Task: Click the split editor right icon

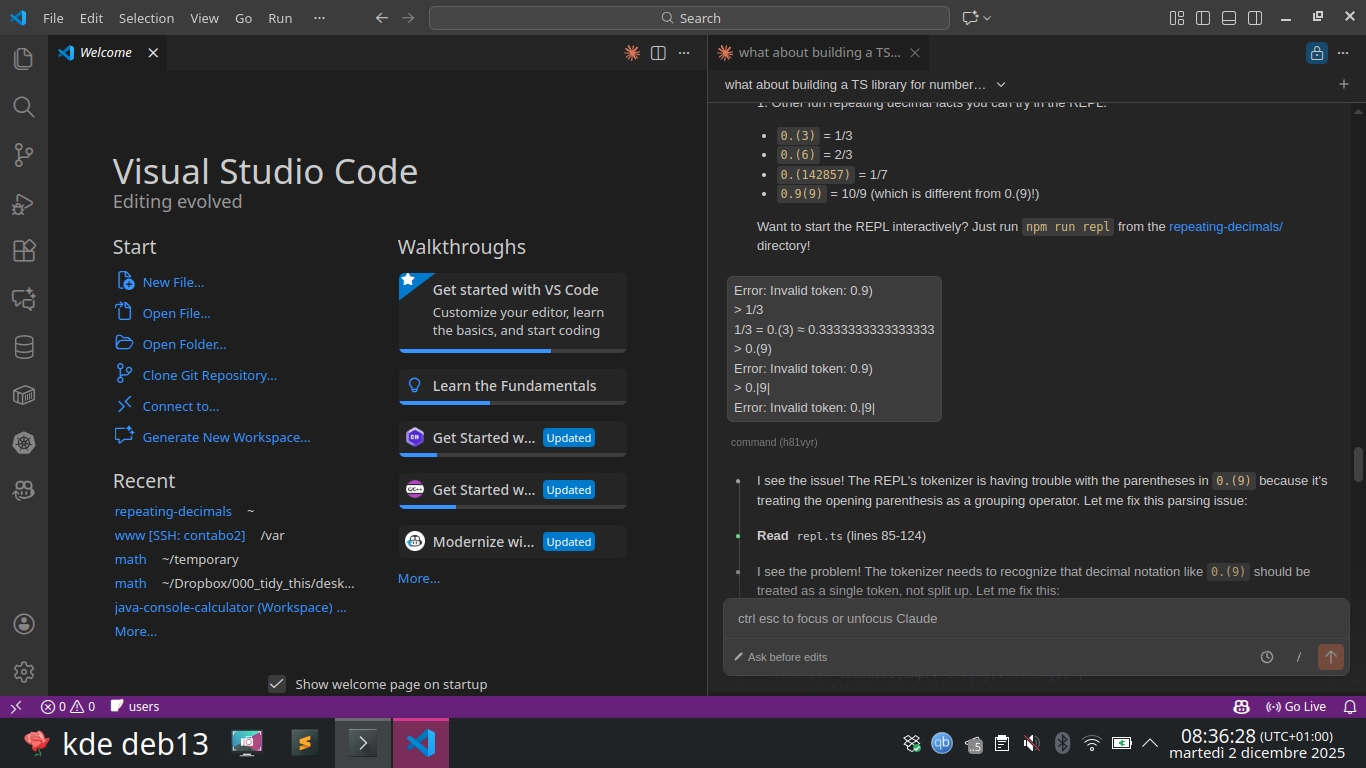Action: pos(658,53)
